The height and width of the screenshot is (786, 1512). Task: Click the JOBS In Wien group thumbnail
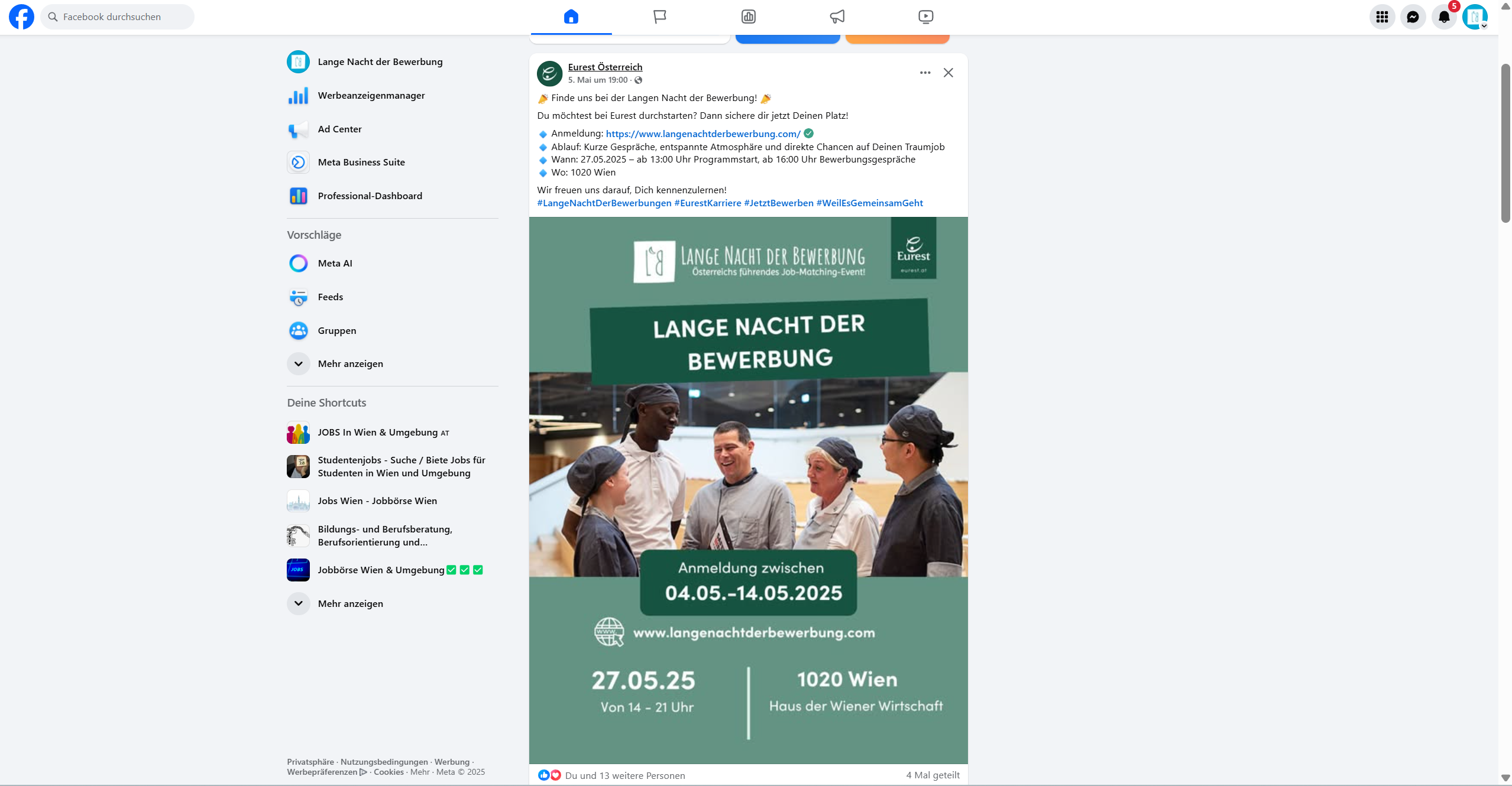click(x=298, y=433)
